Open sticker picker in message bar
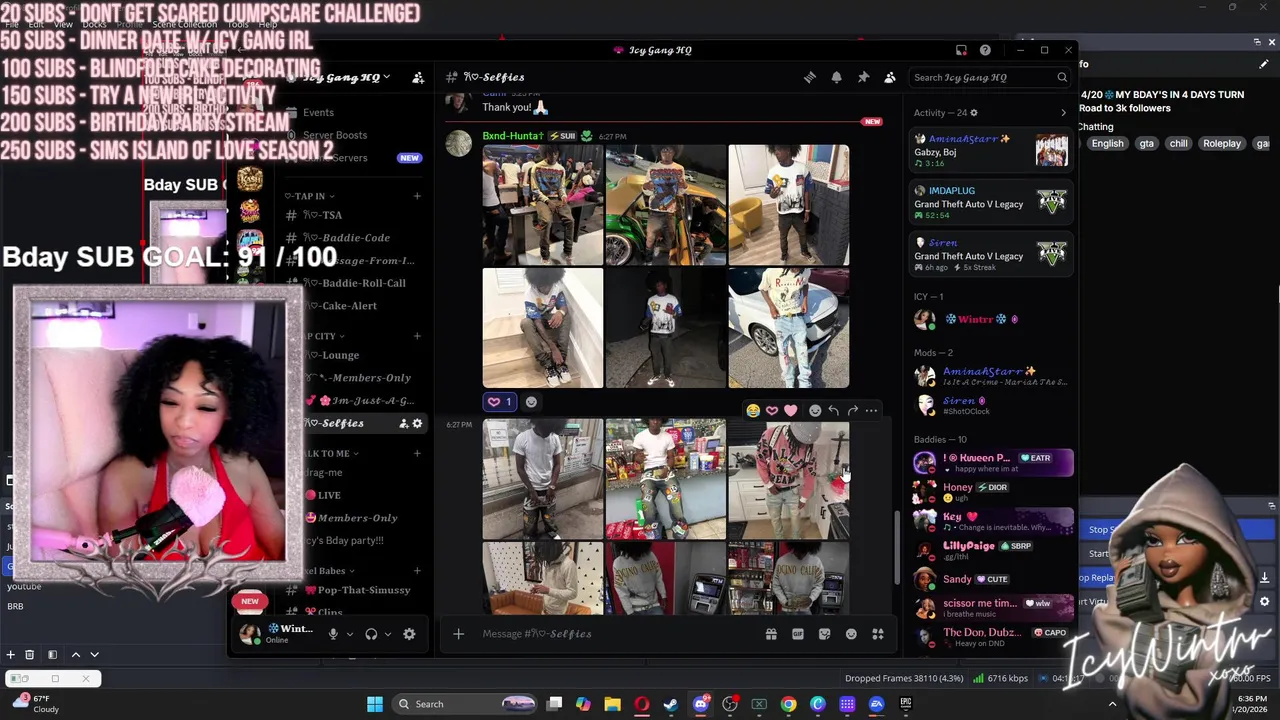The height and width of the screenshot is (720, 1280). (824, 634)
